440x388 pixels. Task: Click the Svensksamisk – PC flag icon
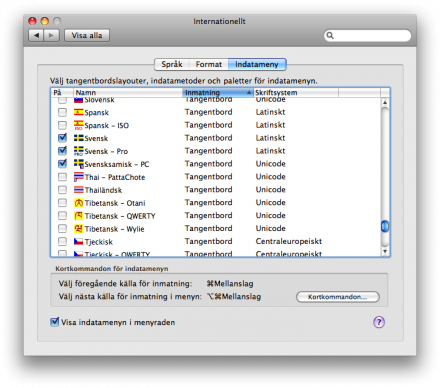pyautogui.click(x=79, y=164)
